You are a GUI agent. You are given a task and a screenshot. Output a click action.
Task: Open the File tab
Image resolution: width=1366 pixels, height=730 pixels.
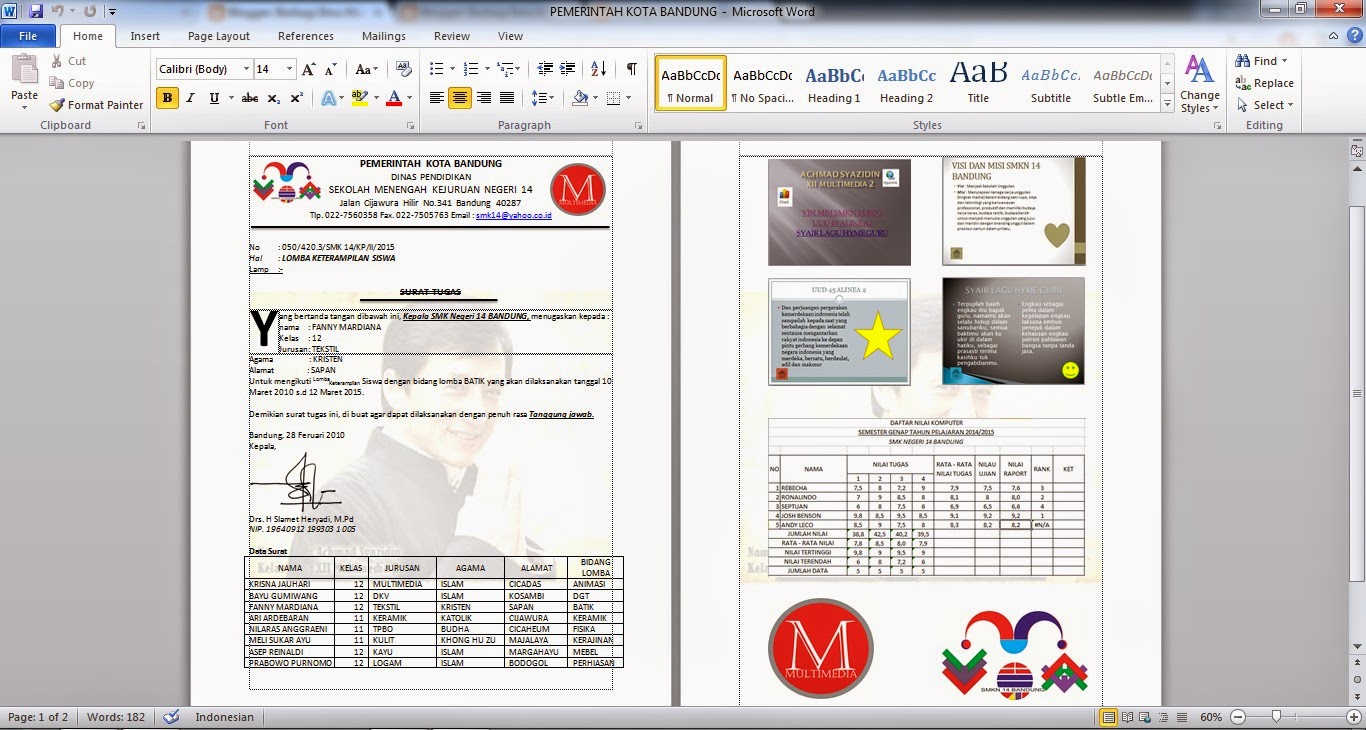pos(28,36)
